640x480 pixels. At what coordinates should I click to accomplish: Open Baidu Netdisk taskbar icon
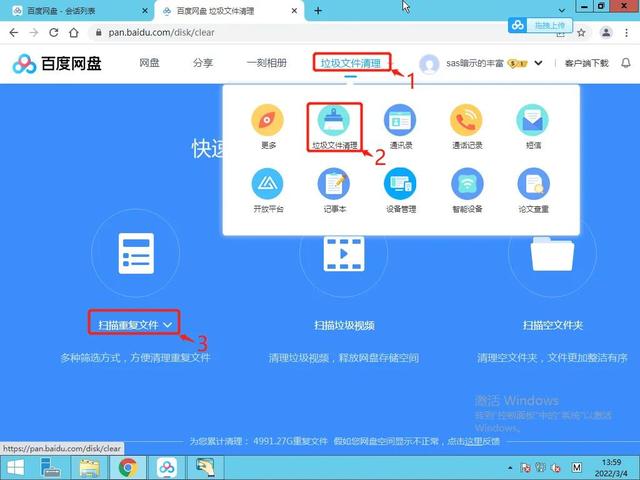[167, 468]
